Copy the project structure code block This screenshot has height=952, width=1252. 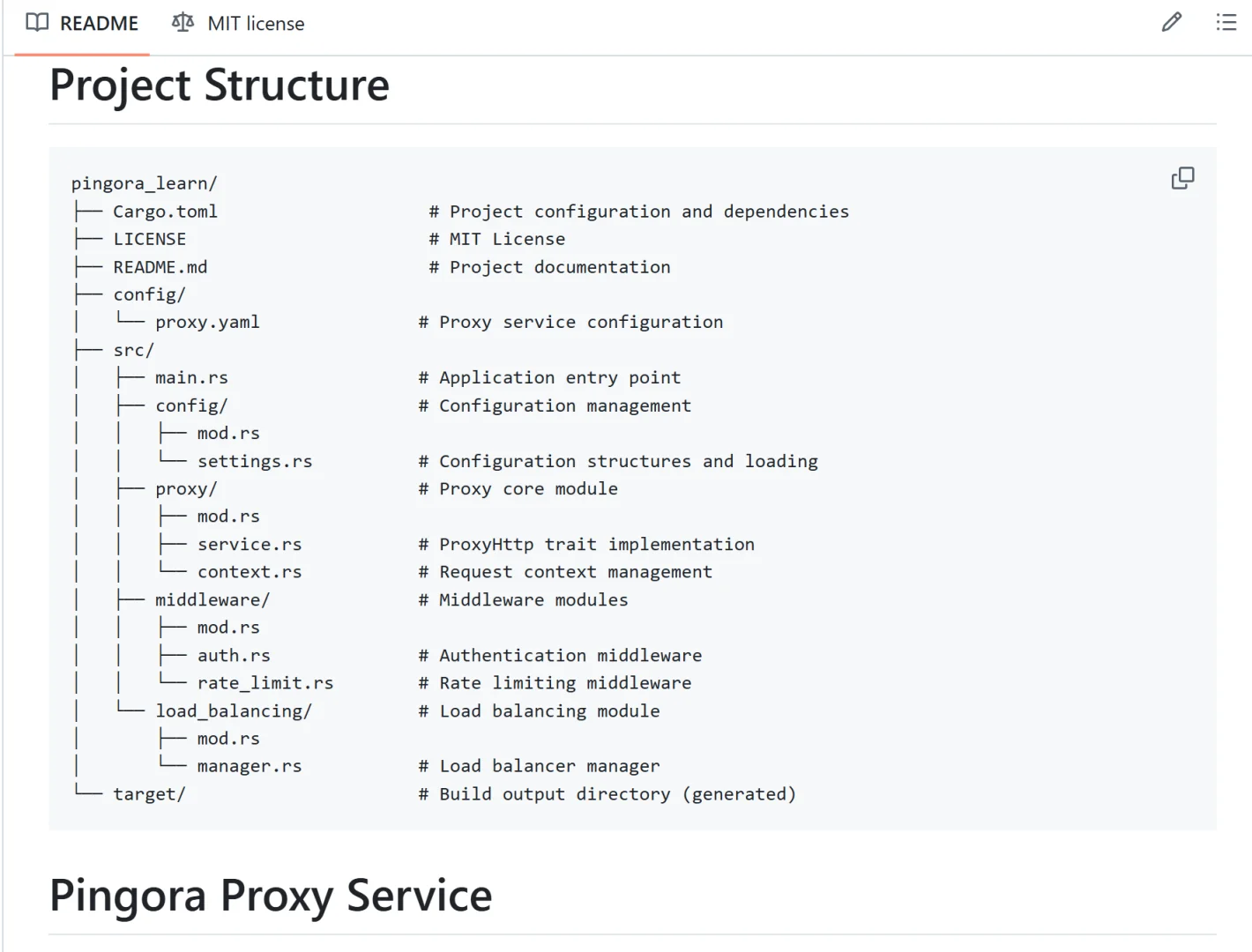[x=1182, y=179]
